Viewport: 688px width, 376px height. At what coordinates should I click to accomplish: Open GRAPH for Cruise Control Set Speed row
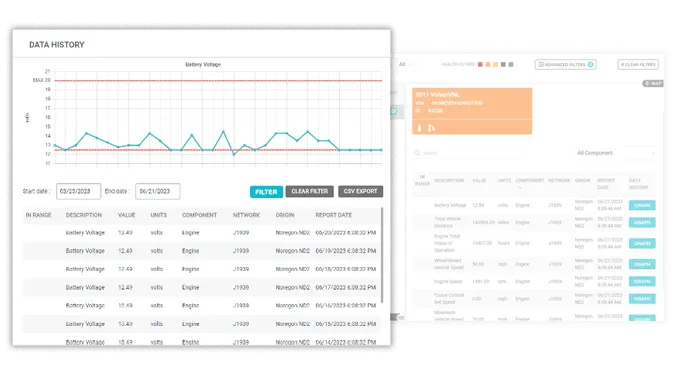click(x=642, y=299)
